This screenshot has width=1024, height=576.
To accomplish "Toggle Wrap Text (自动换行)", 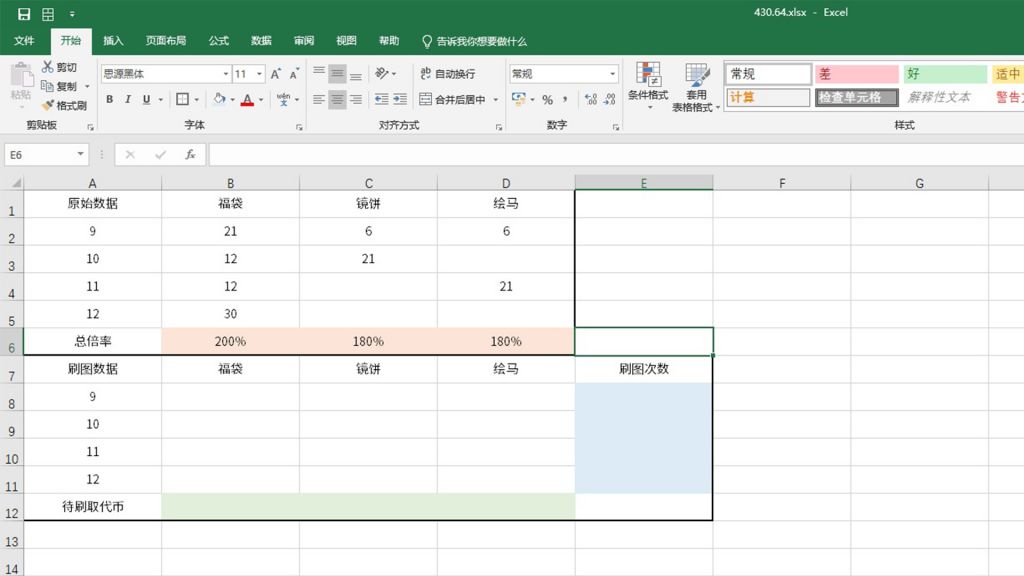I will (x=446, y=74).
